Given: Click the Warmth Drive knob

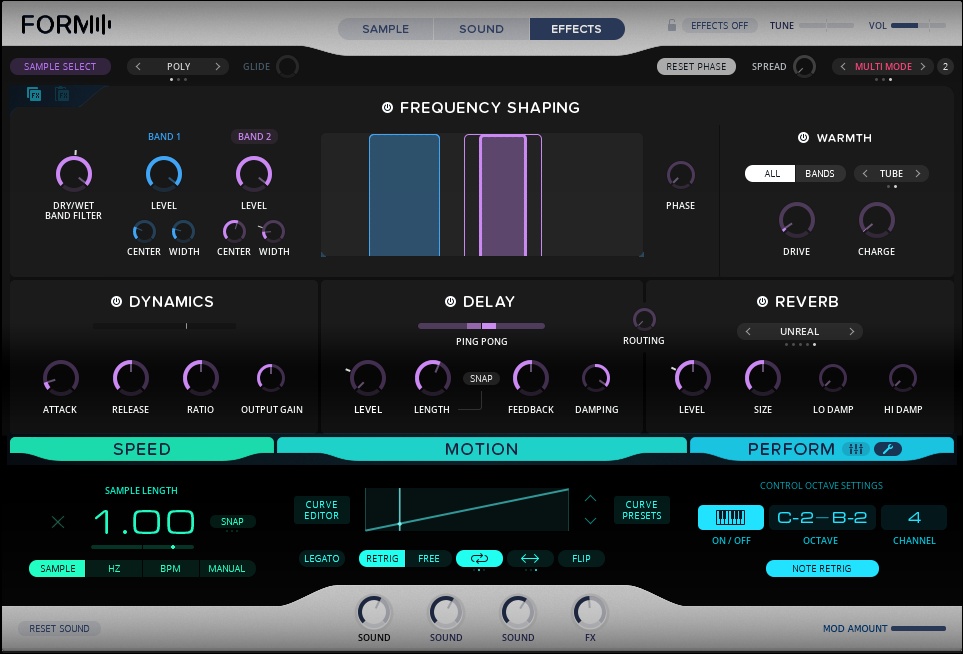Looking at the screenshot, I should point(797,220).
